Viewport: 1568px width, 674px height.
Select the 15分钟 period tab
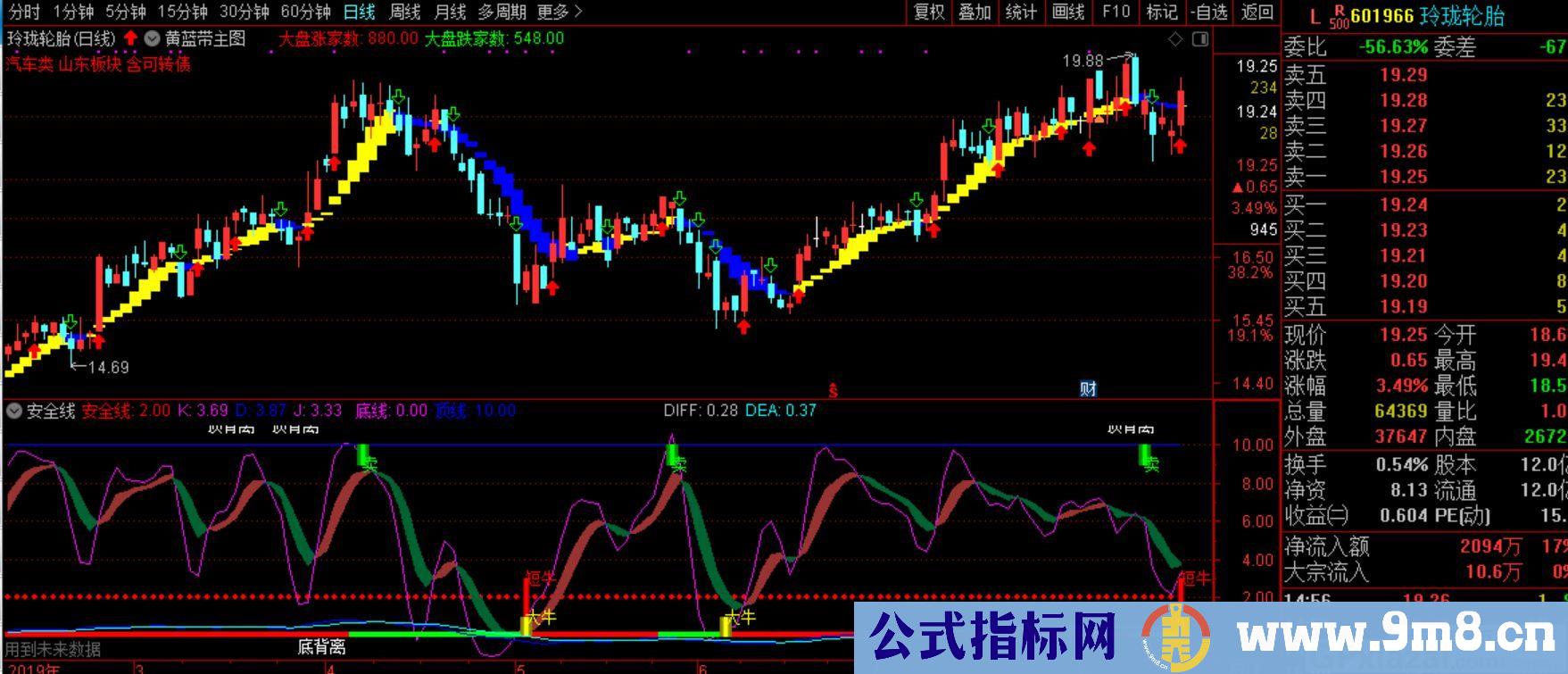tap(183, 12)
